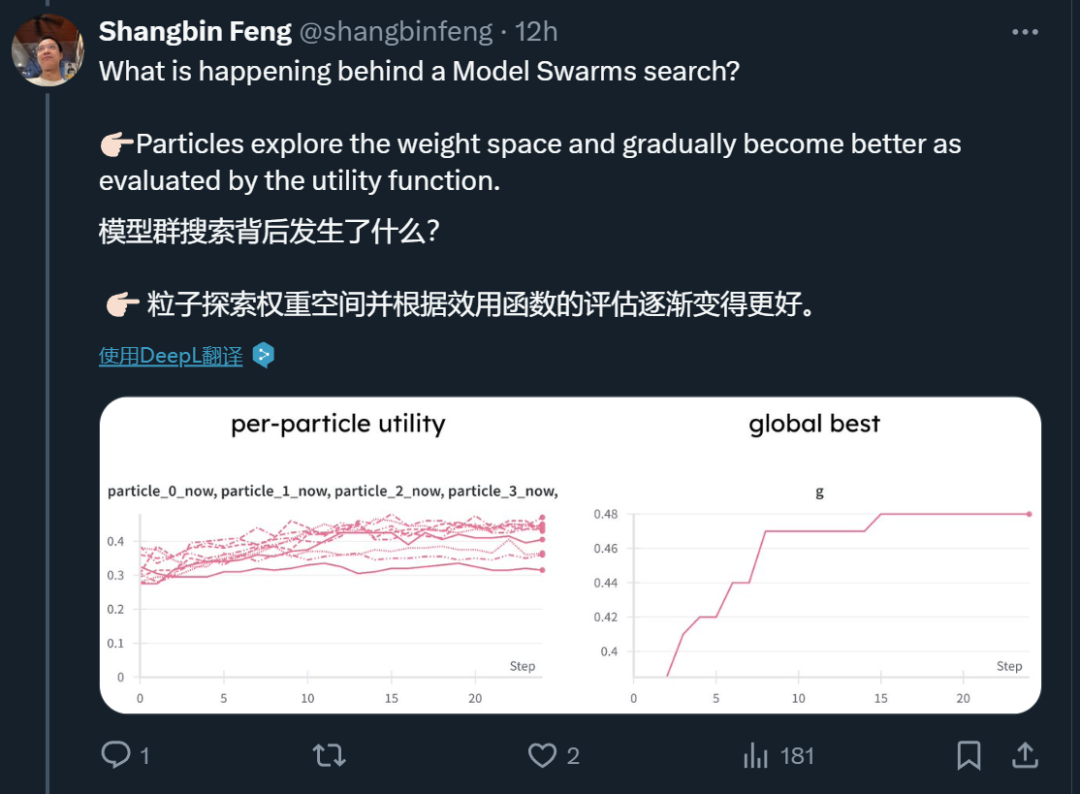Click the reply speech bubble icon

tap(116, 755)
